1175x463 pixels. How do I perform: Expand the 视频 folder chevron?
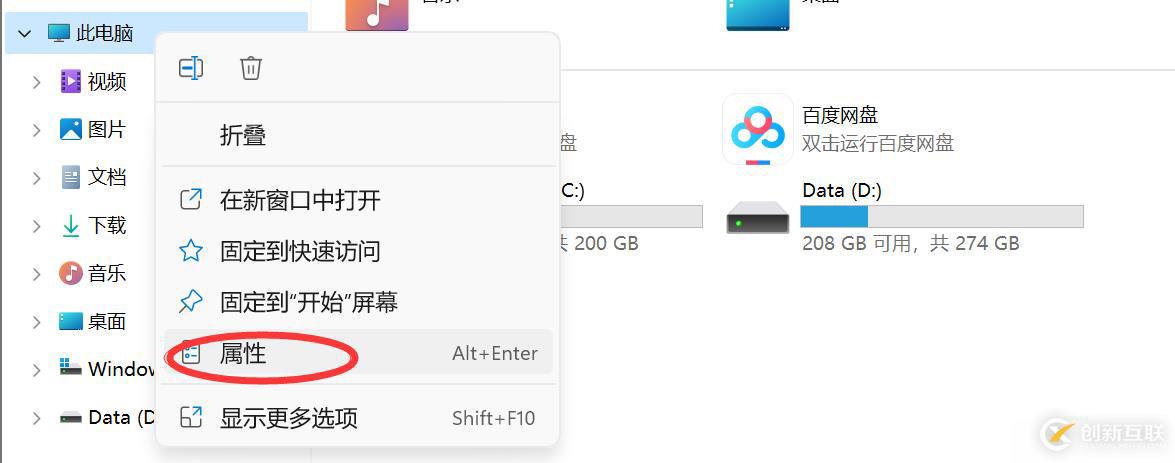pyautogui.click(x=36, y=81)
